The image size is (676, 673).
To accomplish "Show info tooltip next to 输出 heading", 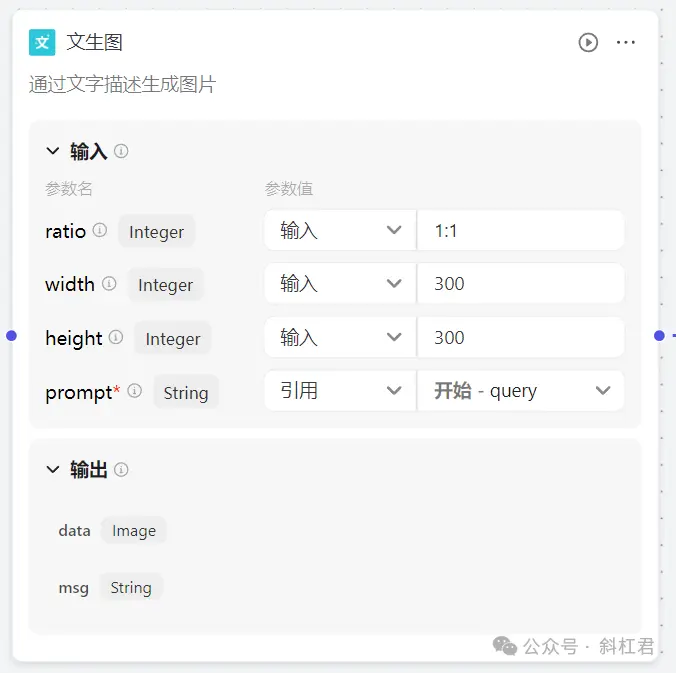I will pyautogui.click(x=121, y=470).
